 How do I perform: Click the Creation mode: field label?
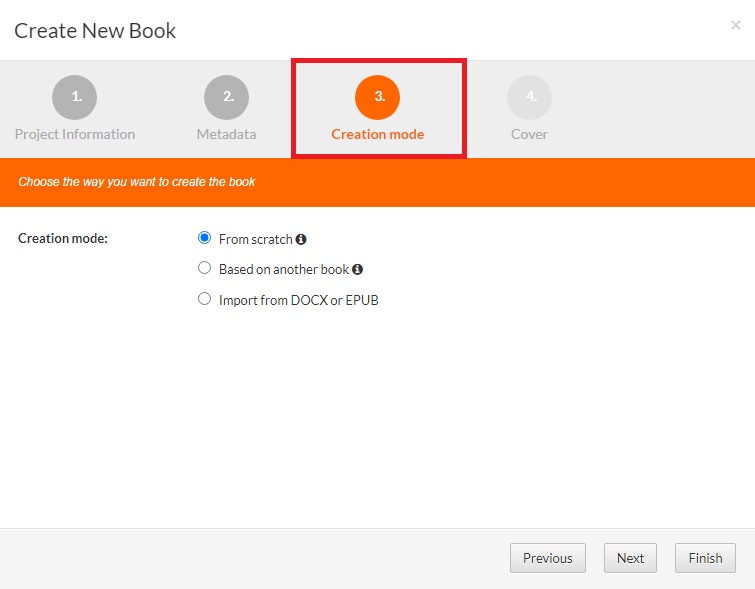[63, 240]
